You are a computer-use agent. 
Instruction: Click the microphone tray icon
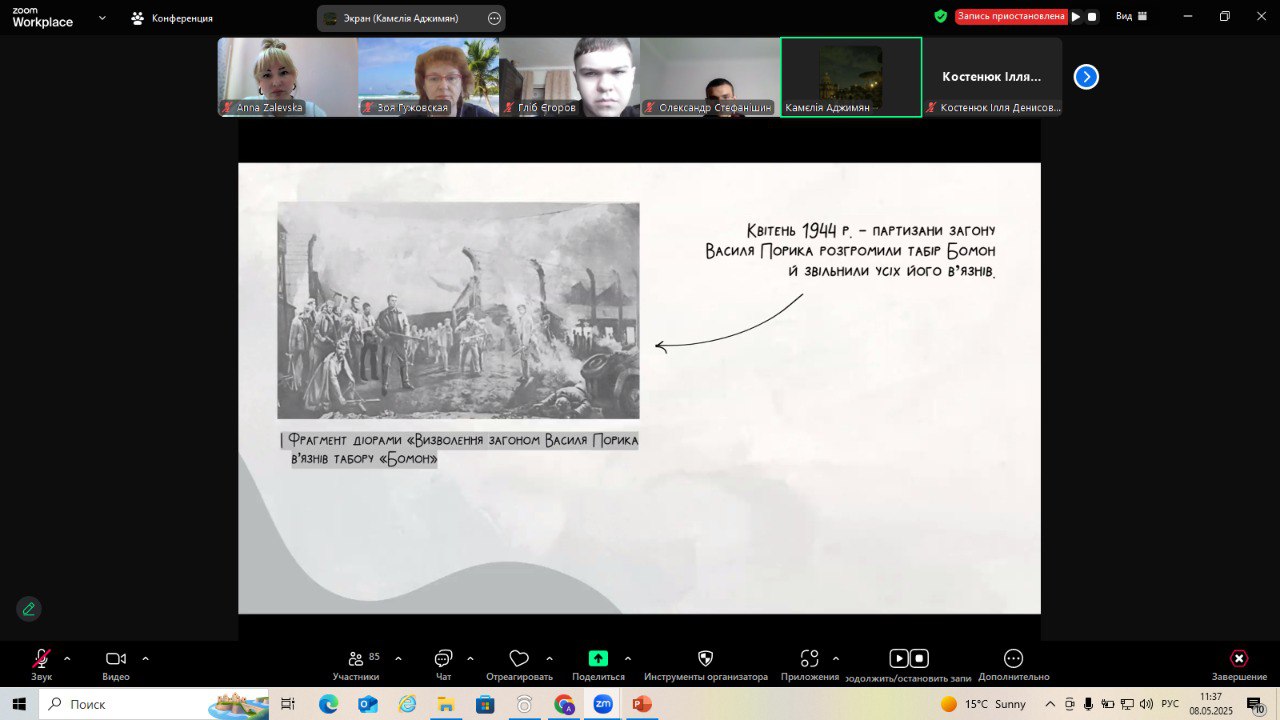(x=1088, y=704)
